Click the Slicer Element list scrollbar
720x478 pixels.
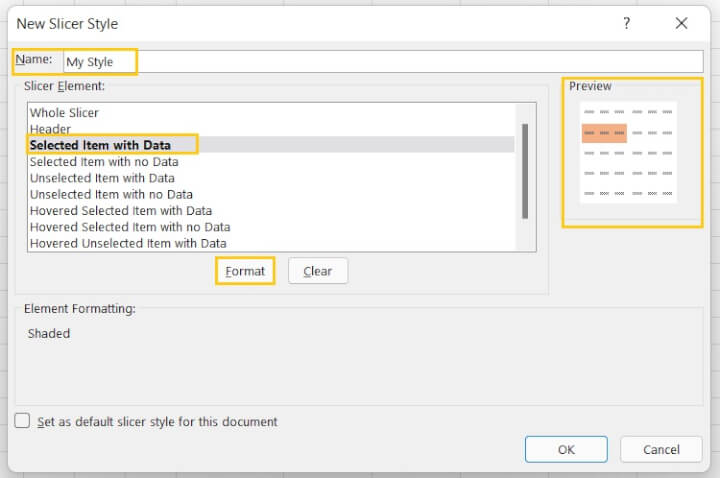tap(525, 170)
